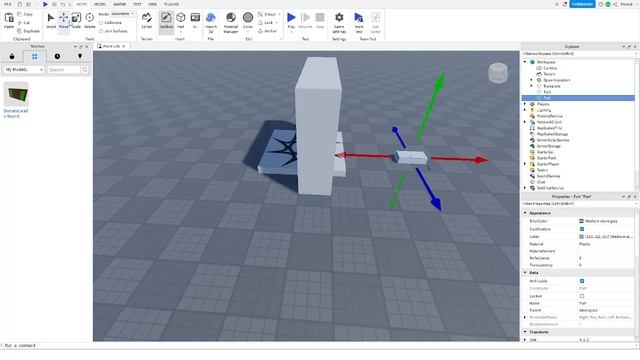Open the PLUGINS ribbon tab

(x=171, y=4)
